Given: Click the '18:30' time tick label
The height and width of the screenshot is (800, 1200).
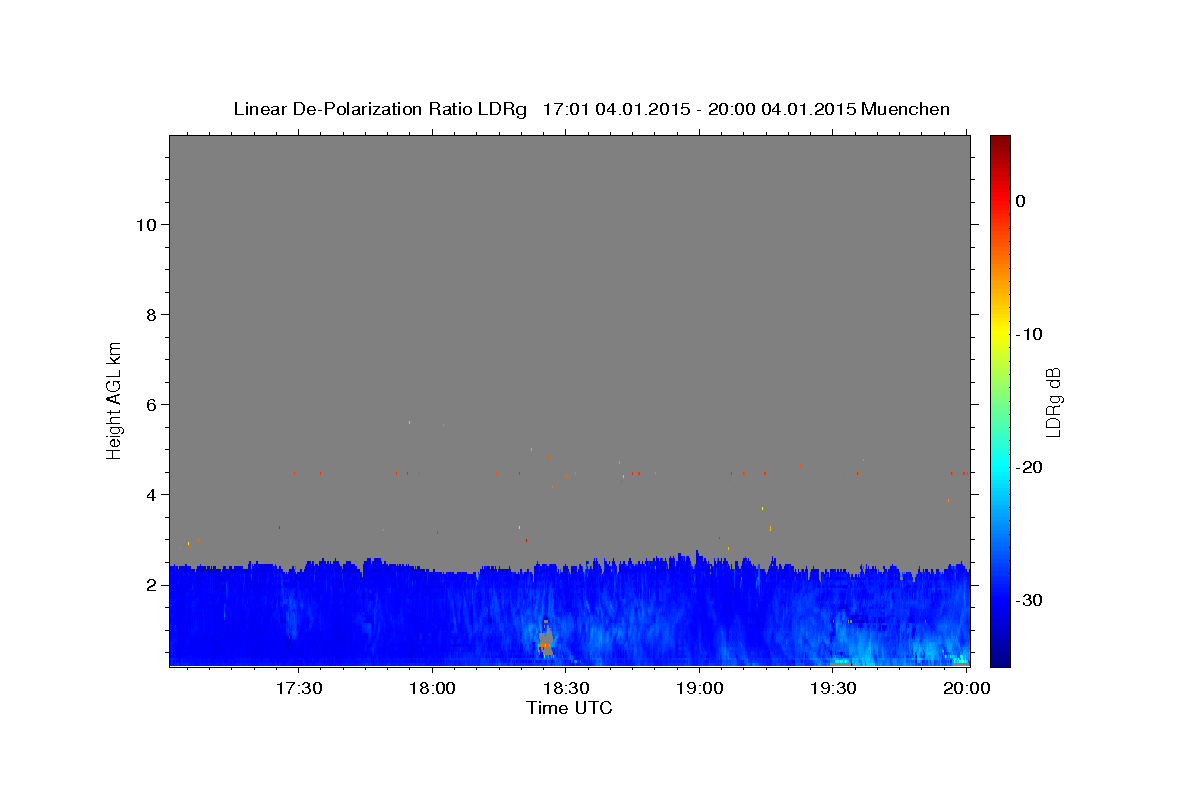Looking at the screenshot, I should pos(565,689).
